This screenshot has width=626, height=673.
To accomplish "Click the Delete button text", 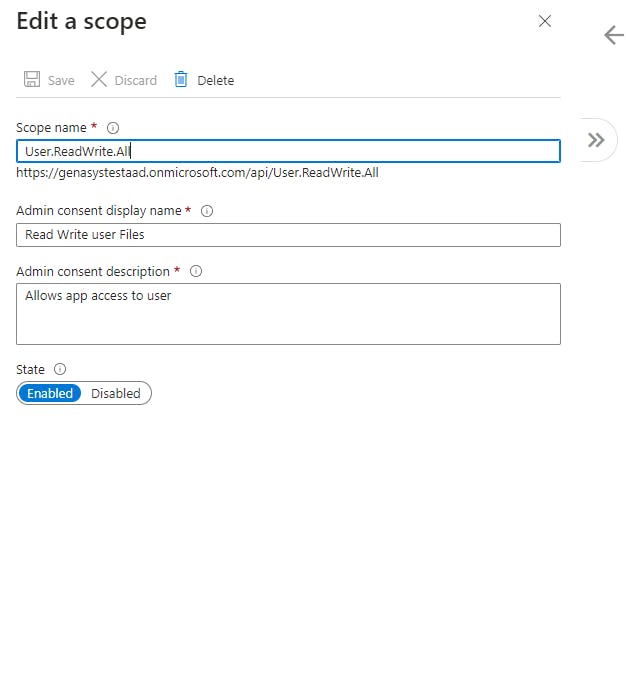I will tap(216, 80).
